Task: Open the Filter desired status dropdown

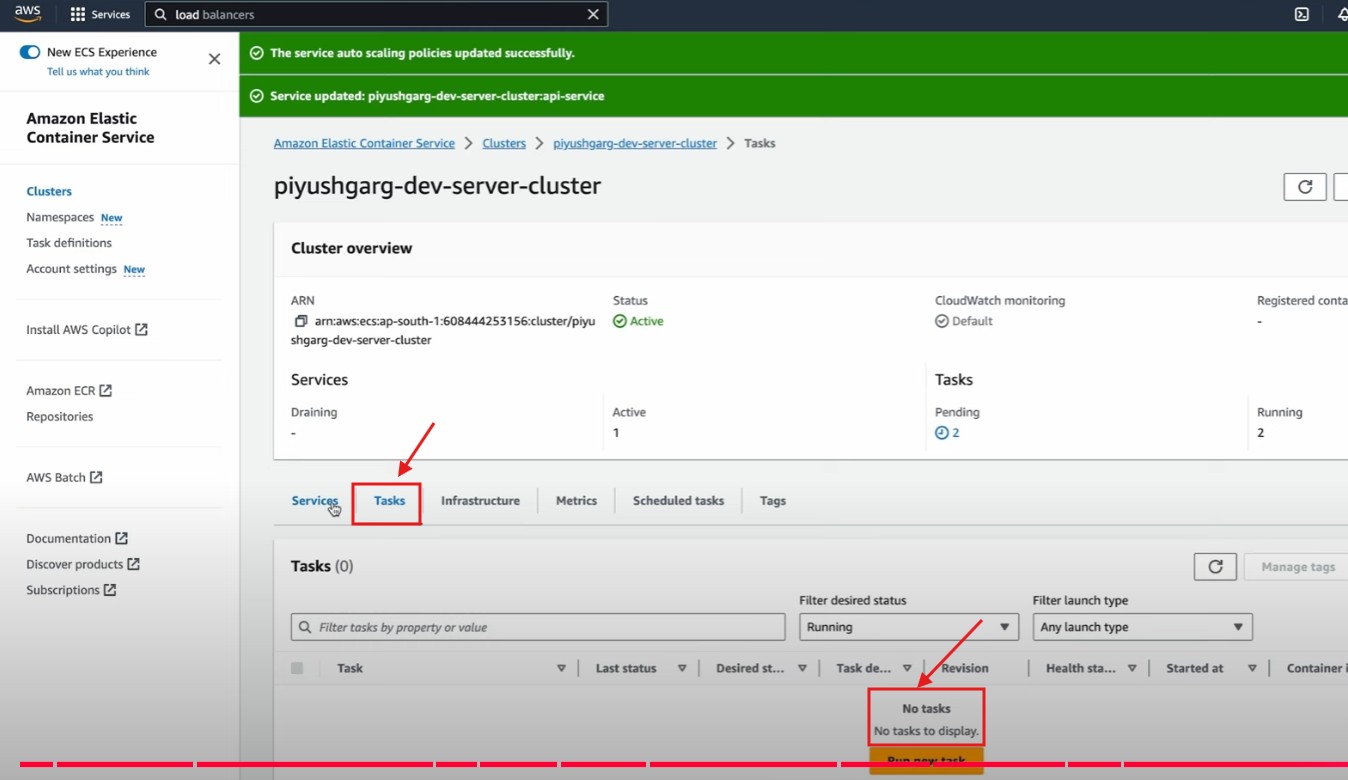Action: tap(908, 627)
